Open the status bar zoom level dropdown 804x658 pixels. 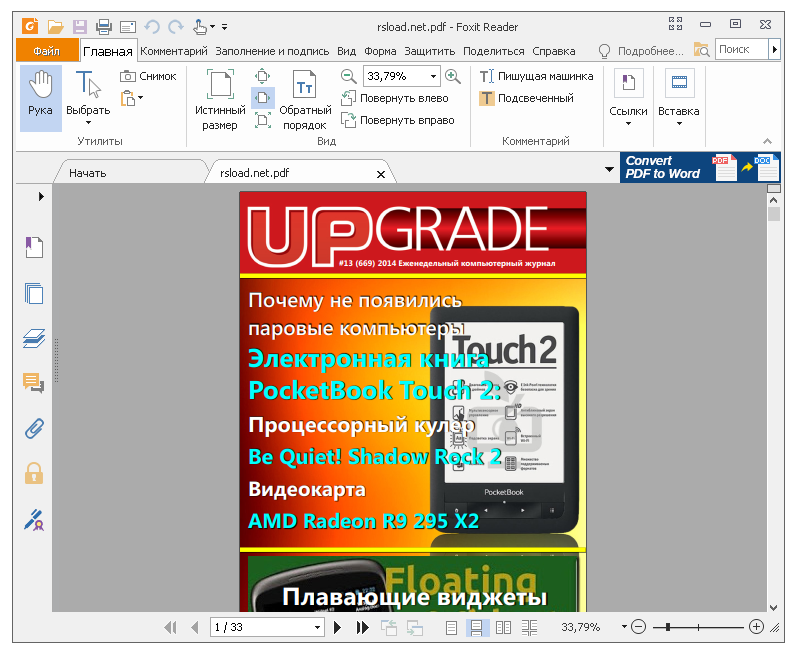tap(624, 627)
